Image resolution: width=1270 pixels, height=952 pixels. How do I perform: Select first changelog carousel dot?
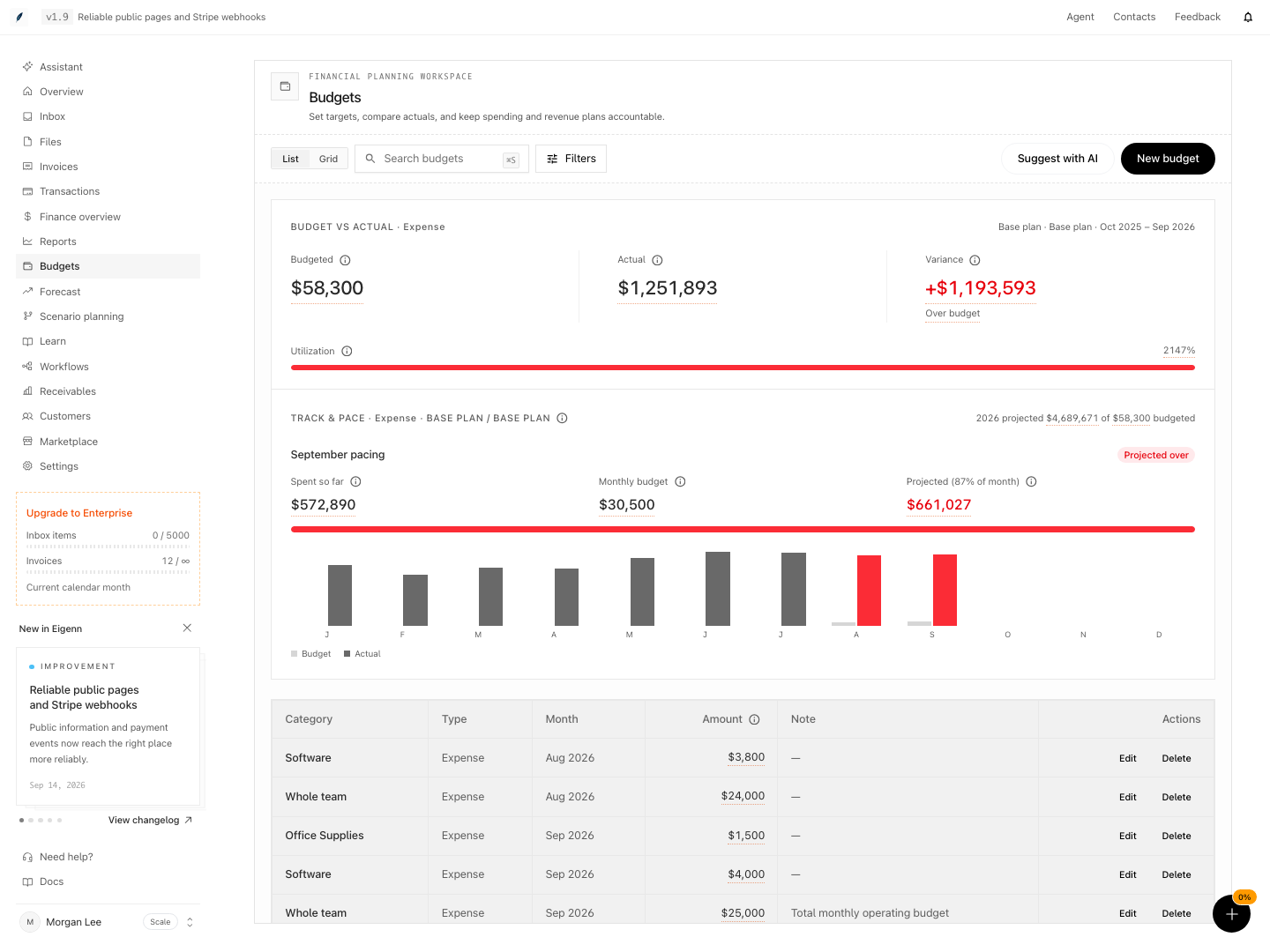click(21, 820)
